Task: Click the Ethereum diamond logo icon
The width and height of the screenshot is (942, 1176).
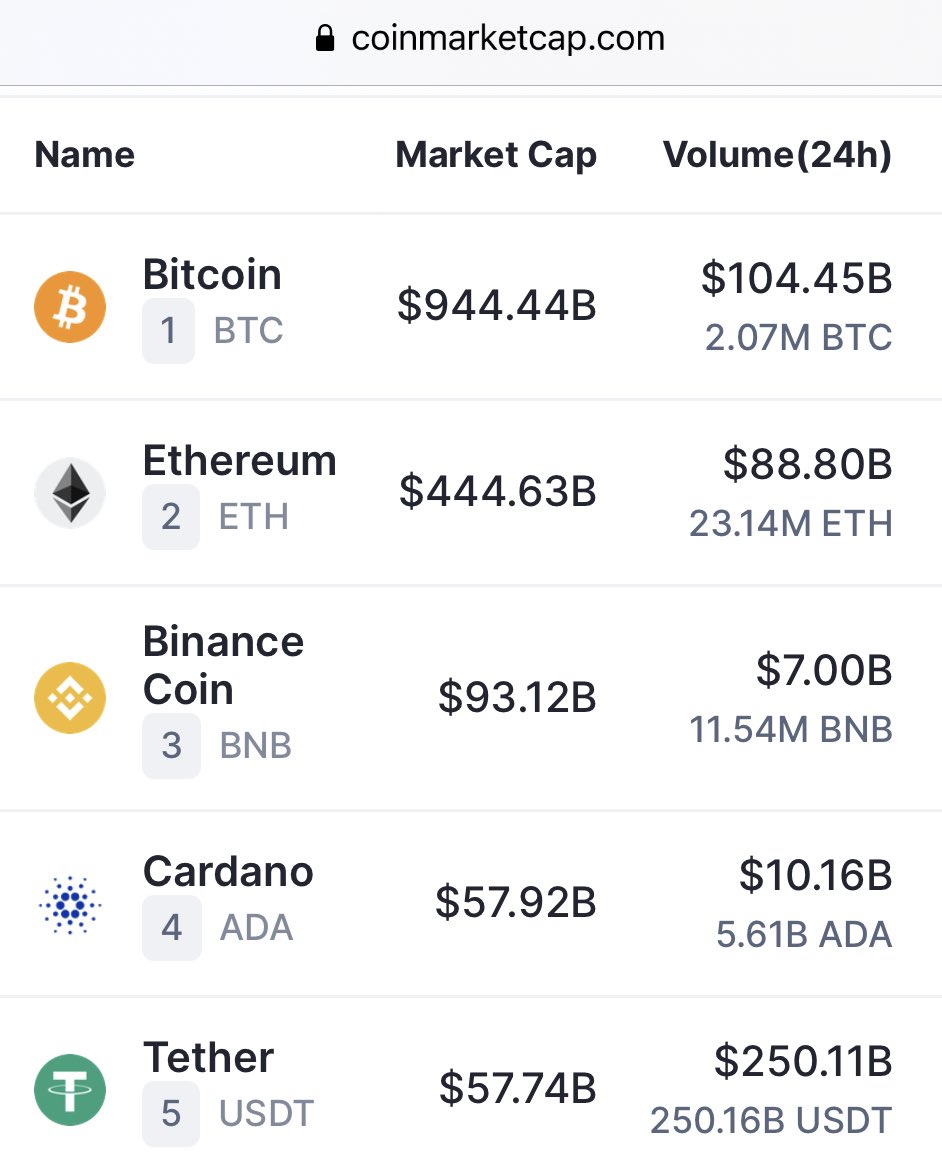Action: click(70, 493)
